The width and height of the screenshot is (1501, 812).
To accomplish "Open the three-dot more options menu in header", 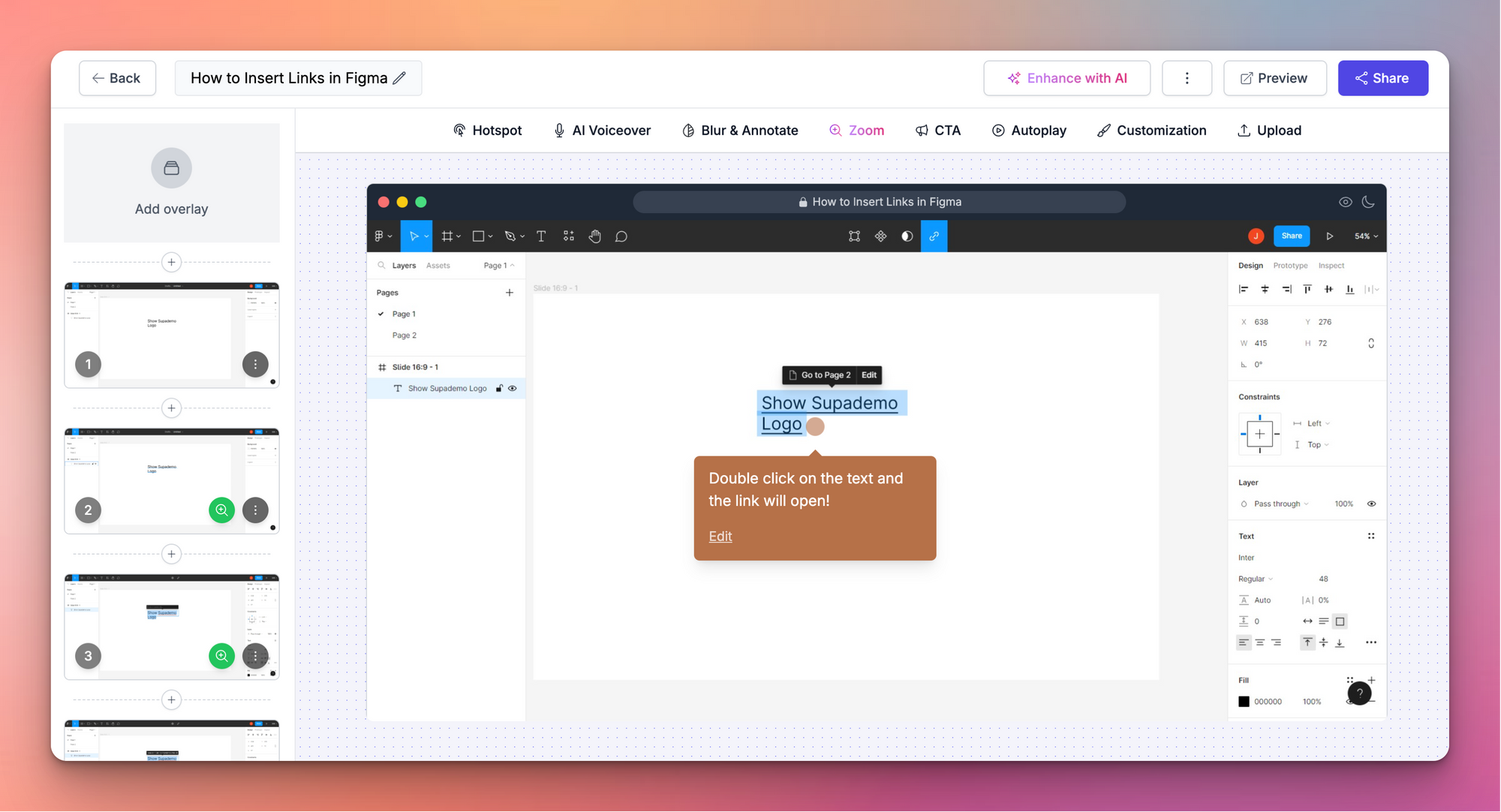I will click(x=1187, y=78).
